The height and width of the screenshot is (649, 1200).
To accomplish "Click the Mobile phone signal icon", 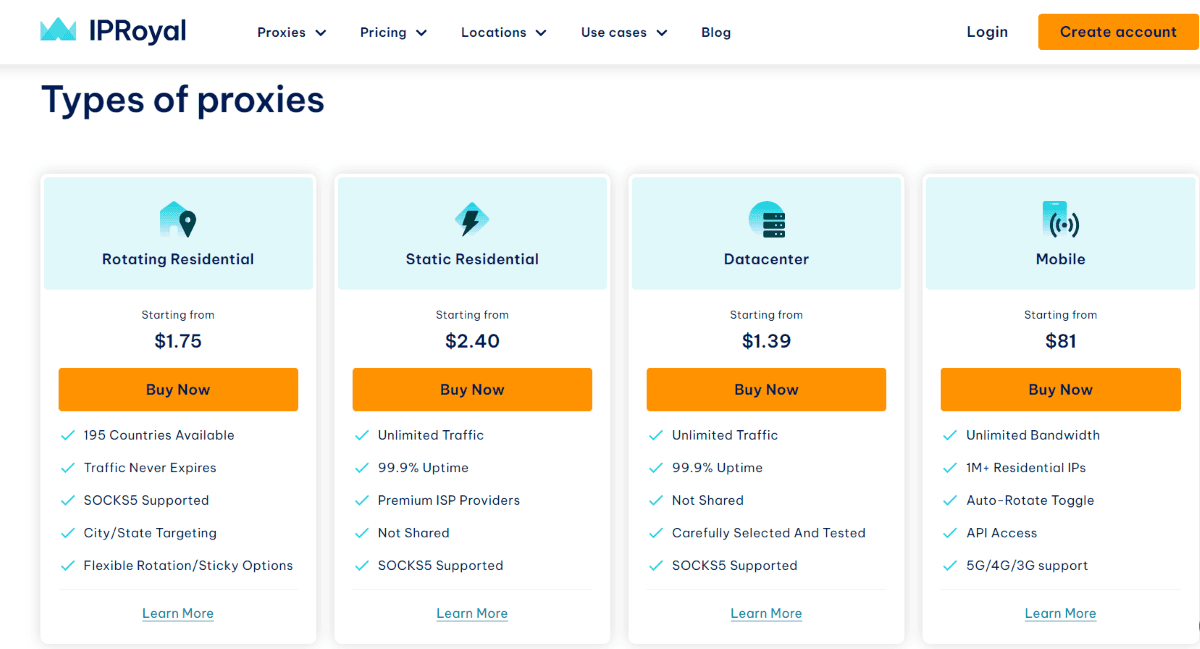I will click(1060, 219).
